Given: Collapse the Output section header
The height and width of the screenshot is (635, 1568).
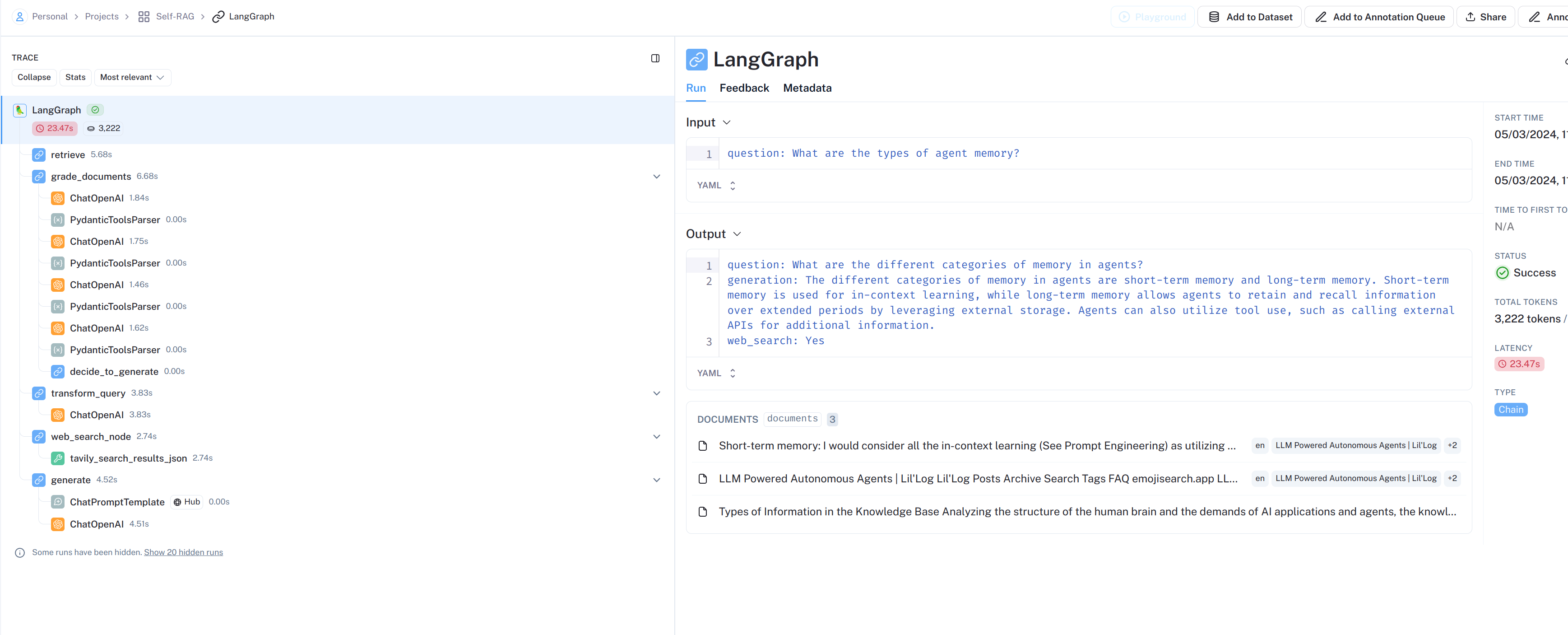Looking at the screenshot, I should coord(713,234).
